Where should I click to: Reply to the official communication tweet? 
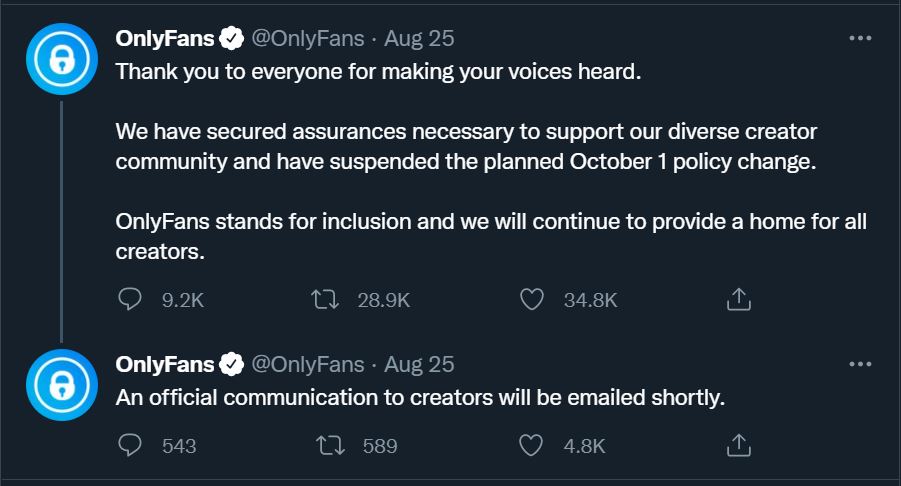[131, 444]
